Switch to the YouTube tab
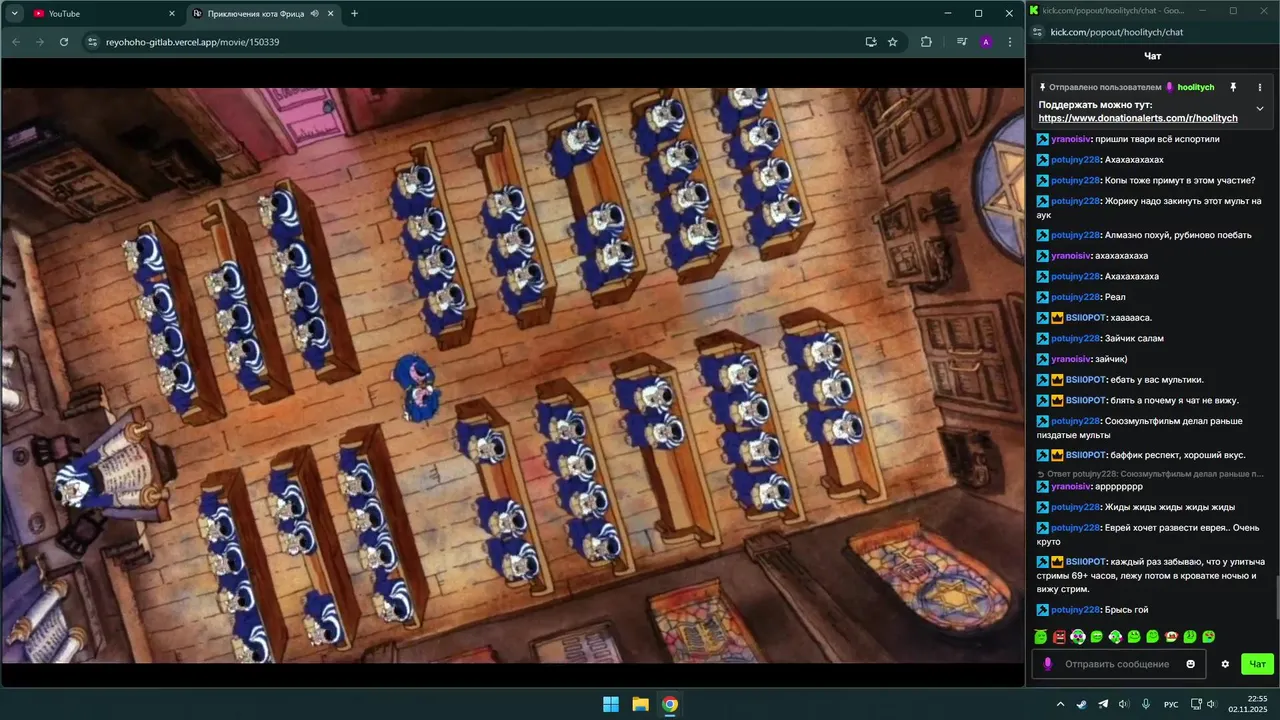 103,14
